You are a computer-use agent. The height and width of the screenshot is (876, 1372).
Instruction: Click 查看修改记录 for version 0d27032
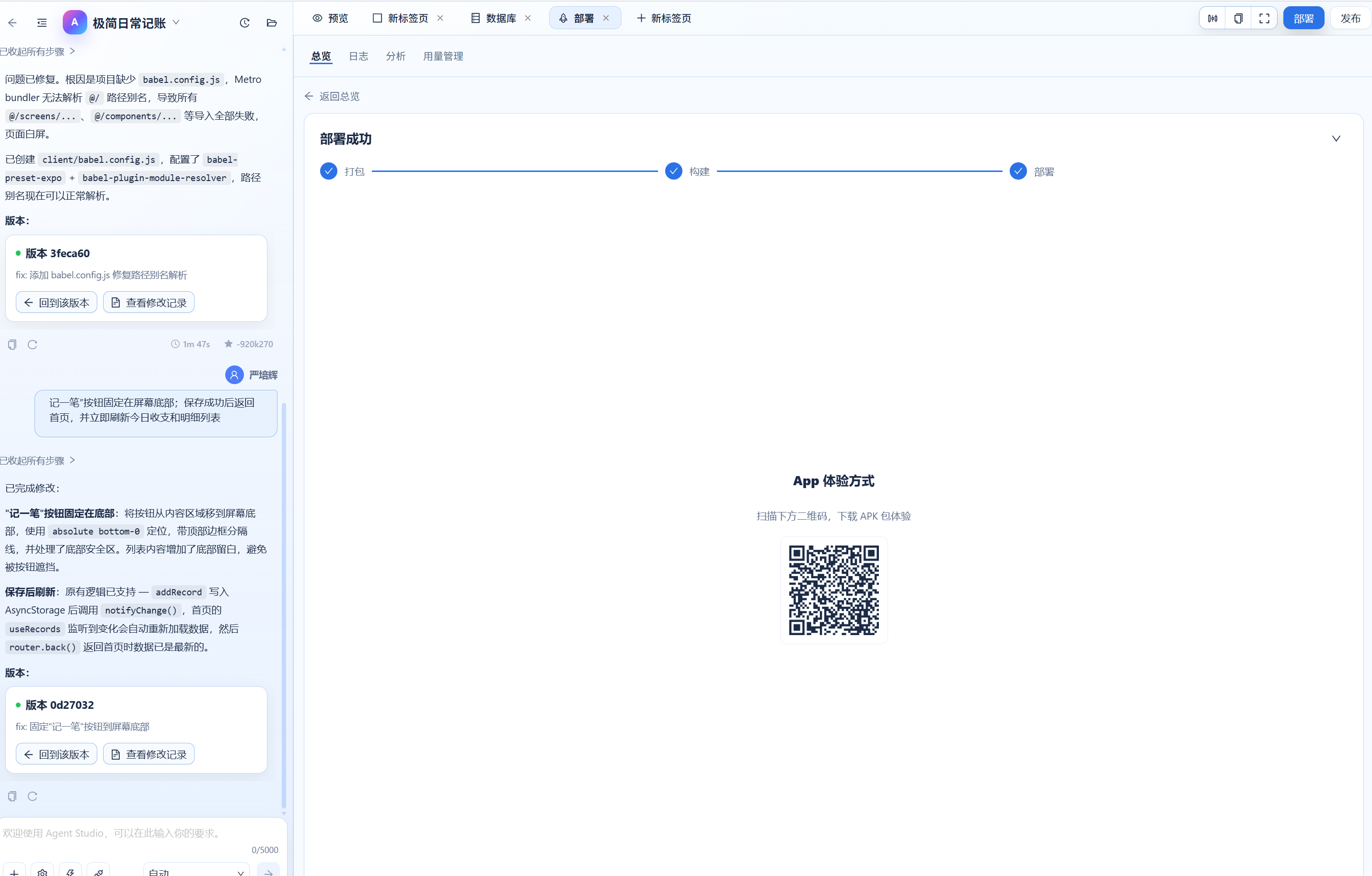(149, 754)
